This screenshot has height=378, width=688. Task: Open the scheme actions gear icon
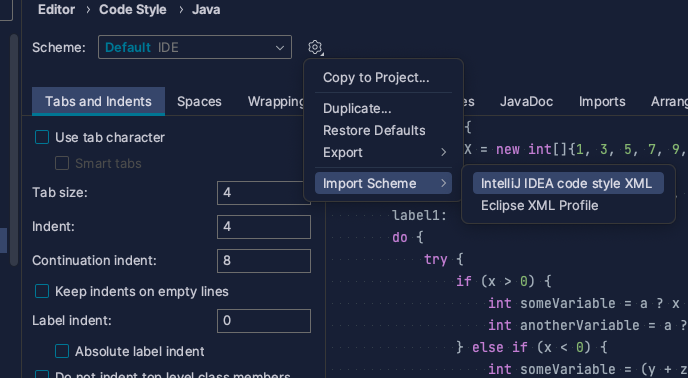[315, 47]
